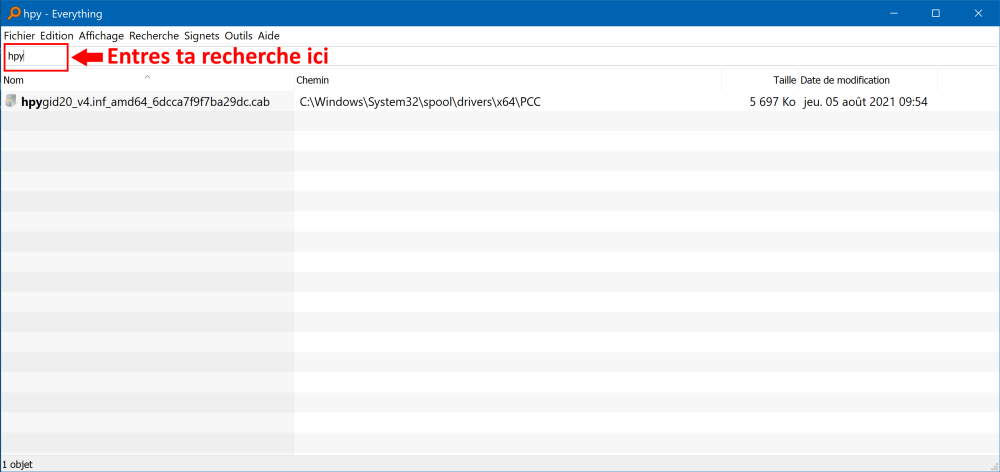Click the size value 5 697 Ko
Screen dimensions: 1000x472
(x=772, y=101)
